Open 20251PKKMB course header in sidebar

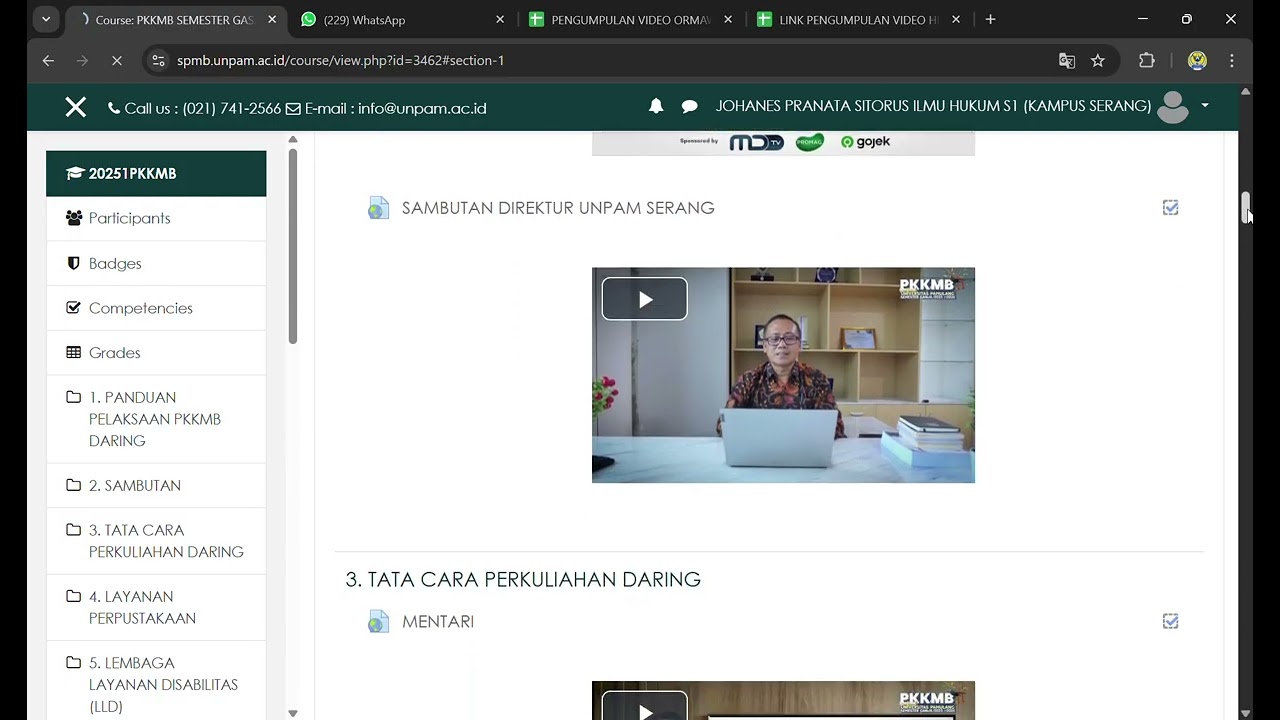(156, 173)
